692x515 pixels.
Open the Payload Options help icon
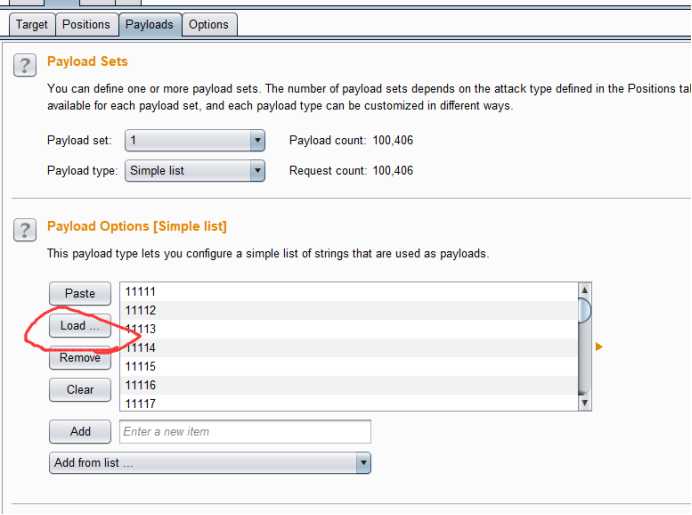[25, 230]
